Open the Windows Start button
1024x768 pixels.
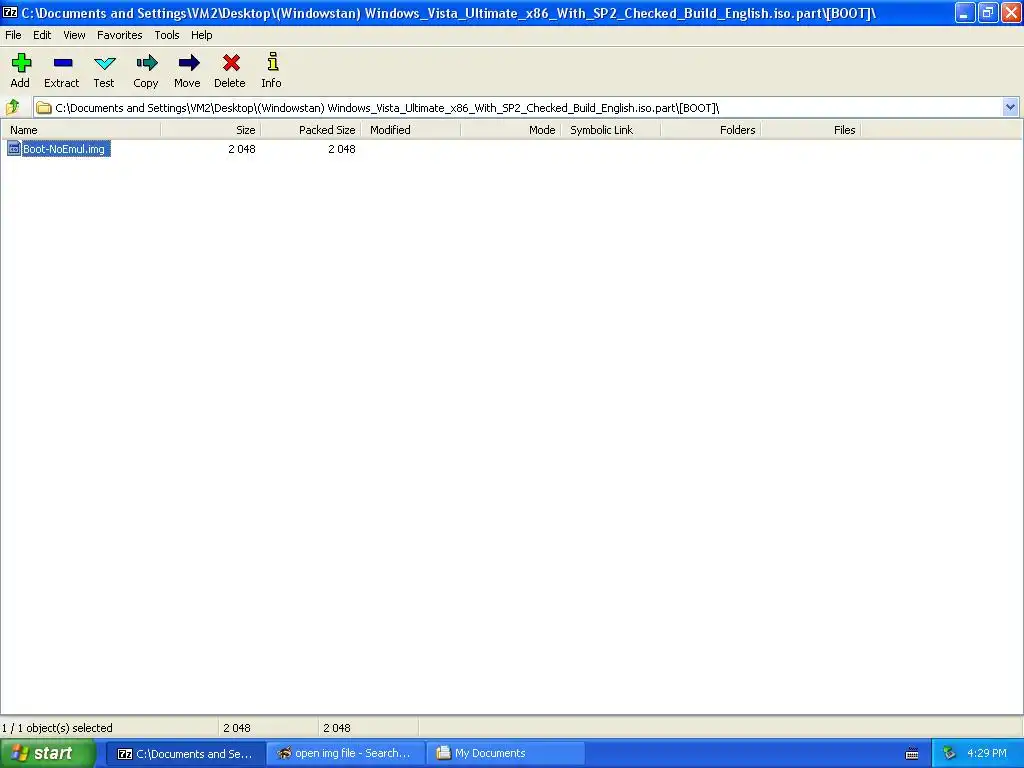[48, 753]
